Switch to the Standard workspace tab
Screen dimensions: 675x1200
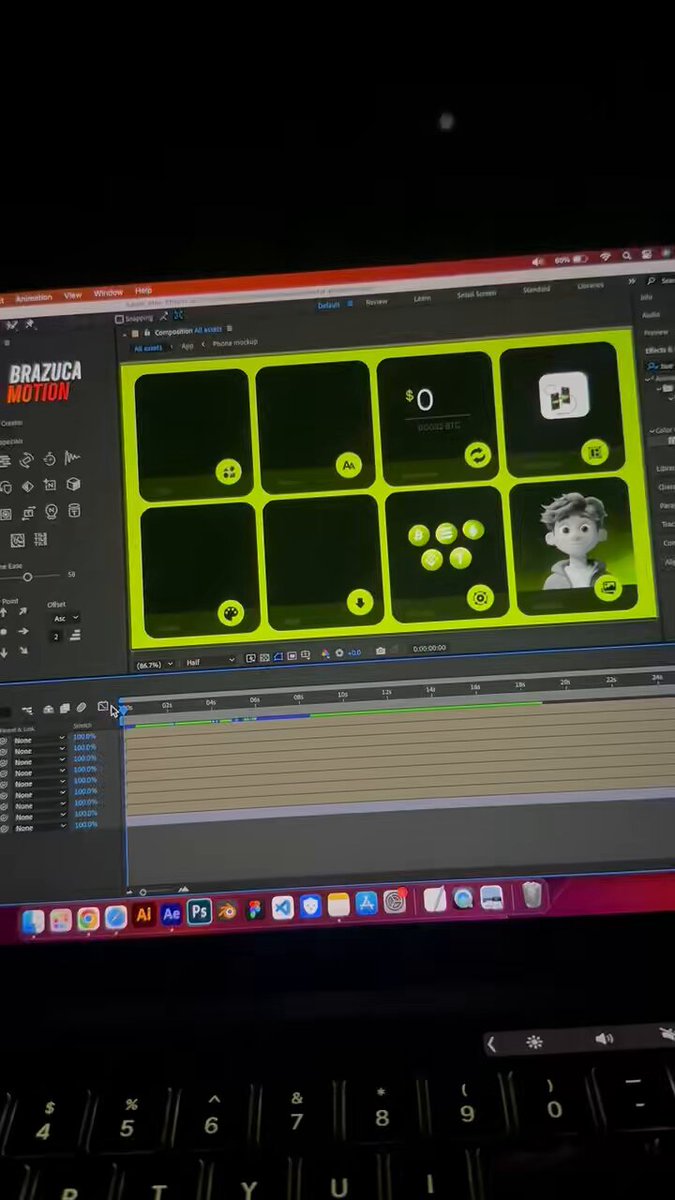coord(536,290)
